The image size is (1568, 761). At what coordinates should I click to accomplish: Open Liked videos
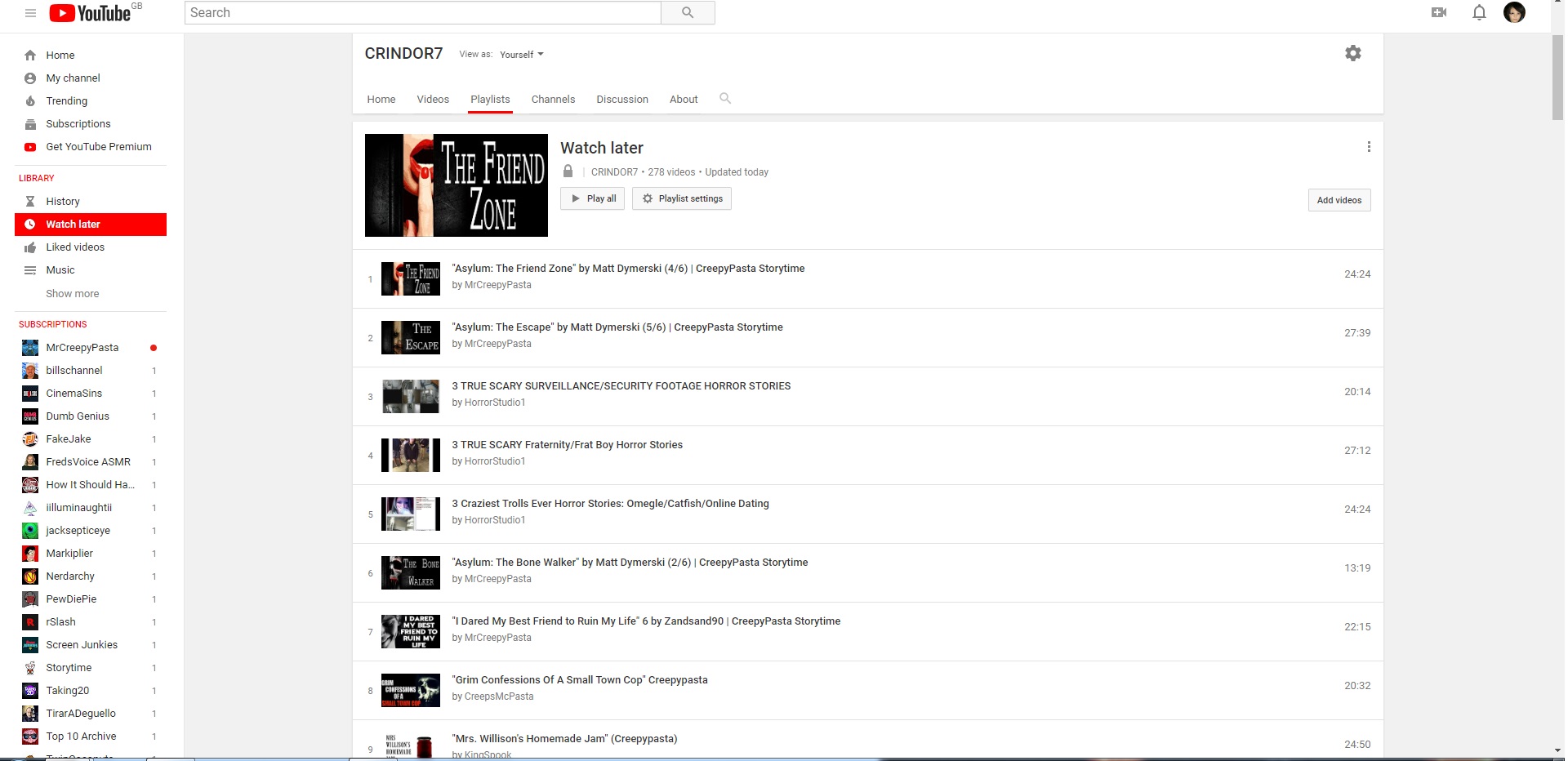pos(75,247)
